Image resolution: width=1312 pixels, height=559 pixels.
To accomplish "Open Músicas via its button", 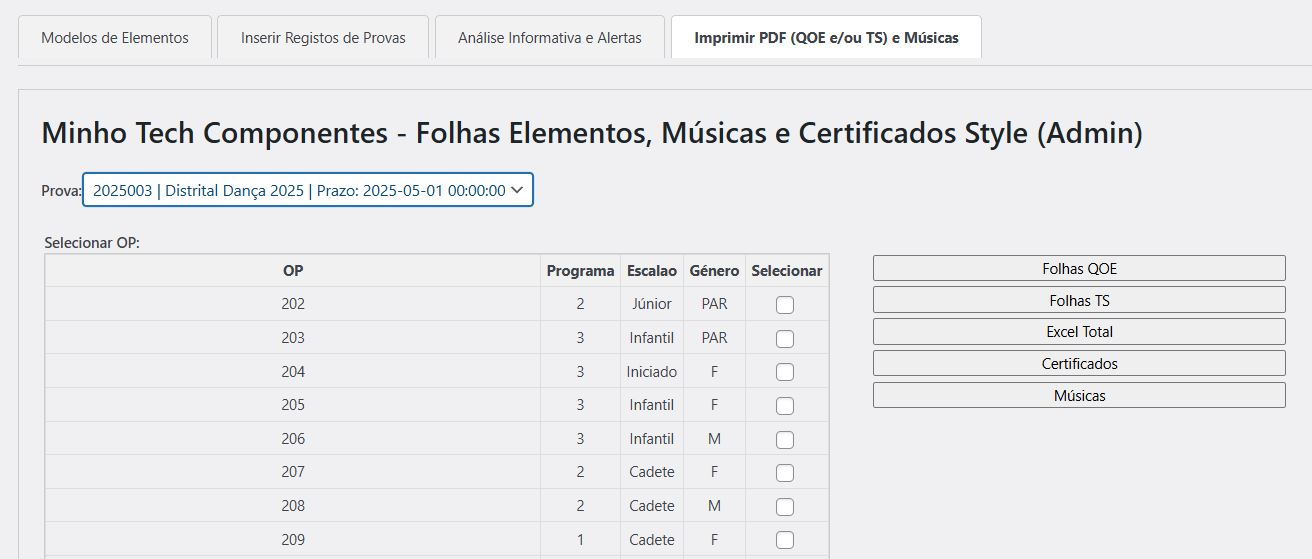I will click(x=1079, y=396).
